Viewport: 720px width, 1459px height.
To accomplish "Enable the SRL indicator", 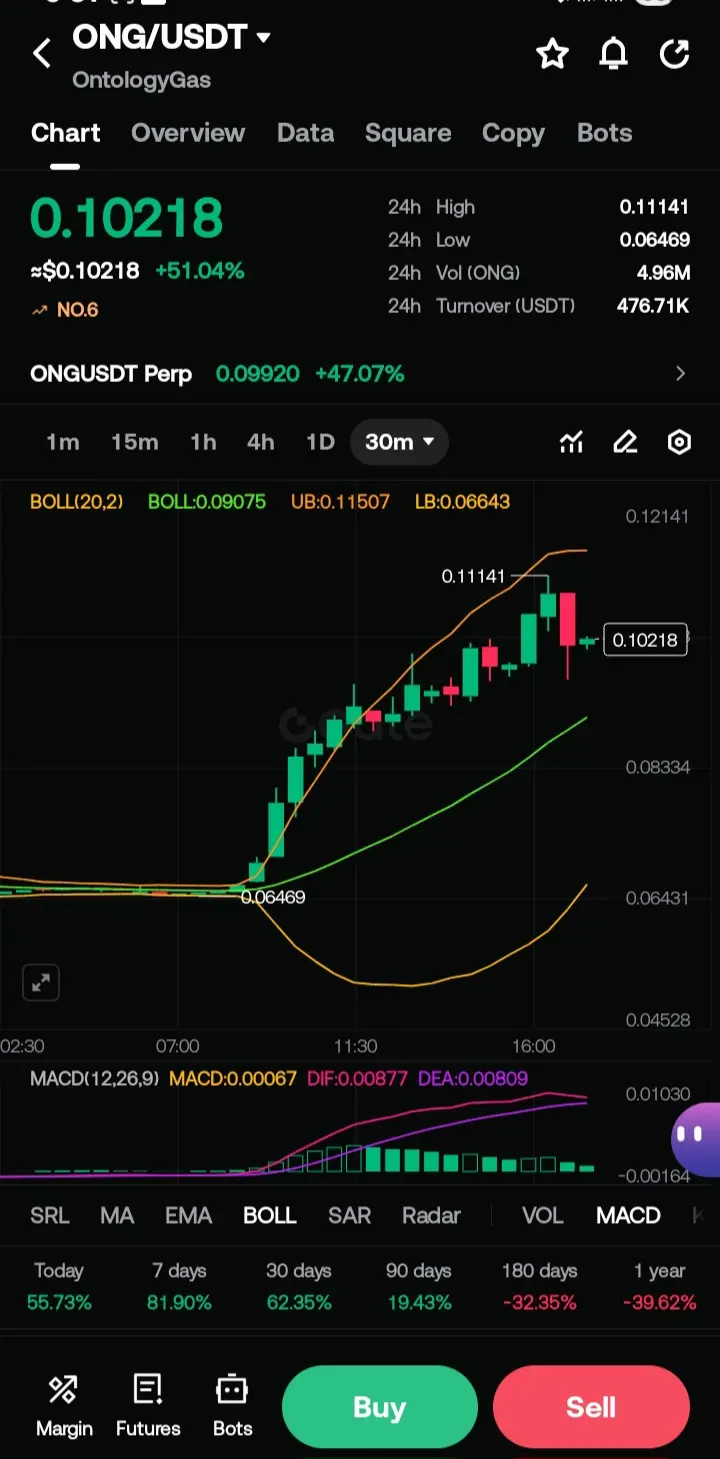I will point(50,1216).
